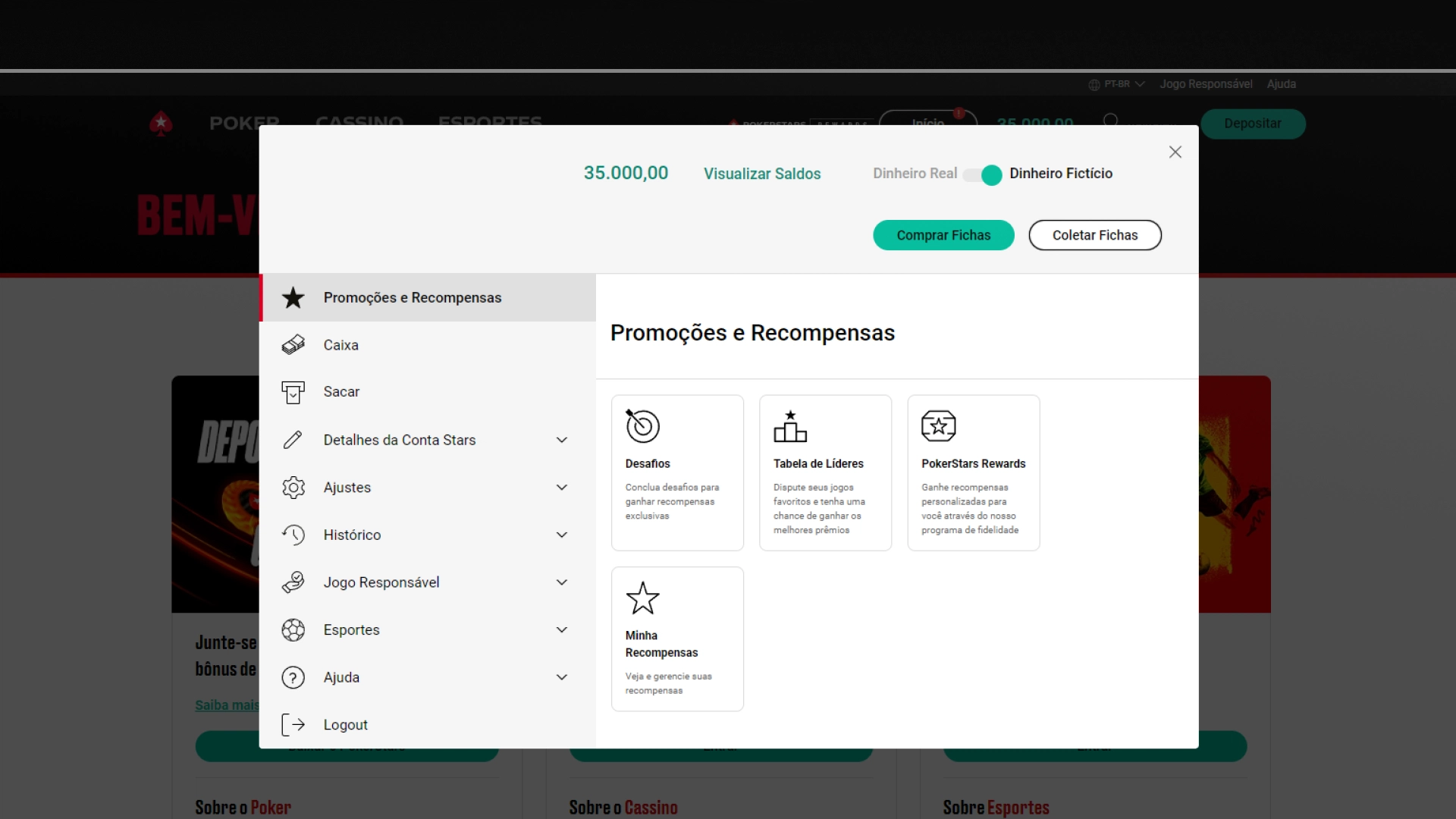
Task: Click the question mark icon beside Ajuda in the sidebar
Action: pyautogui.click(x=293, y=677)
